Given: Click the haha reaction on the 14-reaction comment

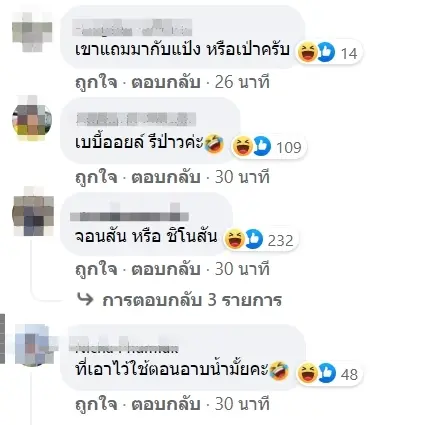Looking at the screenshot, I should coord(307,53).
